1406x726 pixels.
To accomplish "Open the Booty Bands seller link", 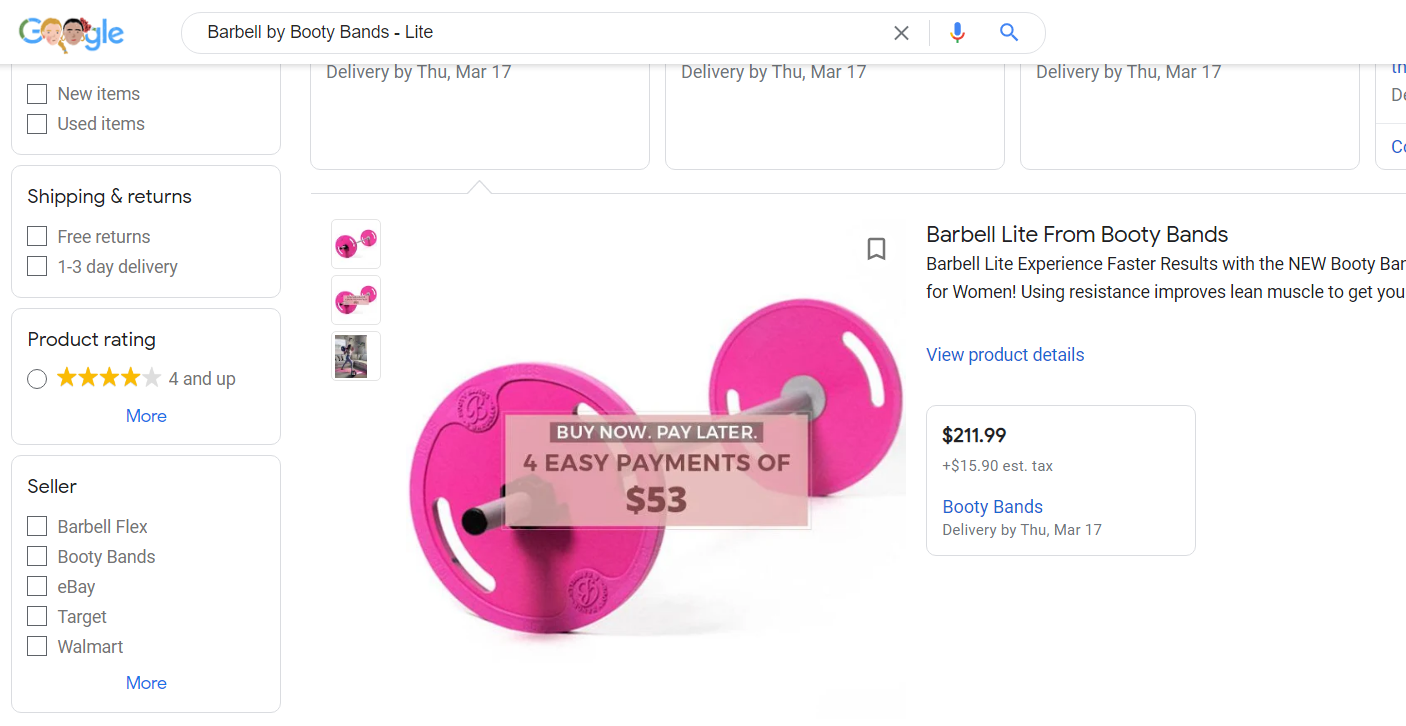I will coord(992,507).
